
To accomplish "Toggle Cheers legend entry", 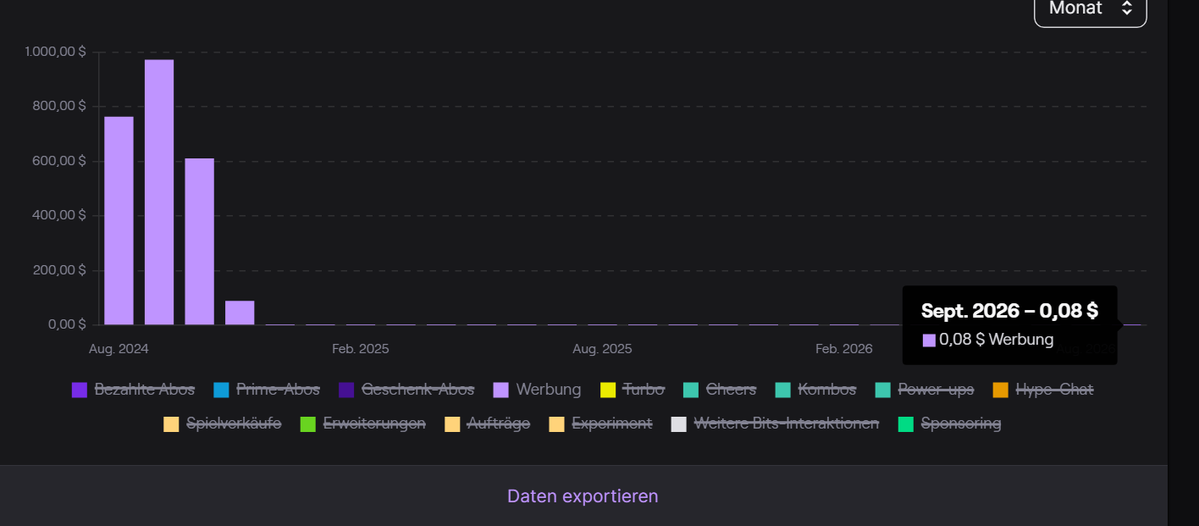I will click(720, 390).
